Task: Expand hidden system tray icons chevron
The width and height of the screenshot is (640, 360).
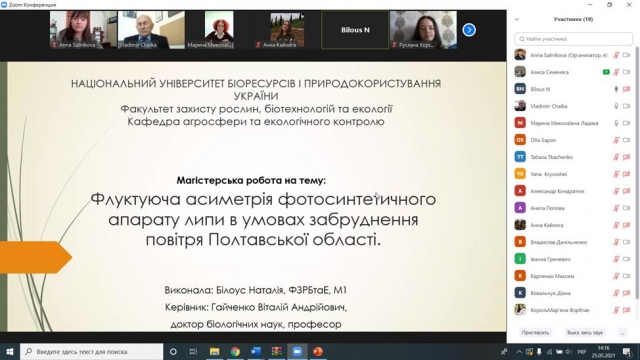Action: tap(519, 351)
